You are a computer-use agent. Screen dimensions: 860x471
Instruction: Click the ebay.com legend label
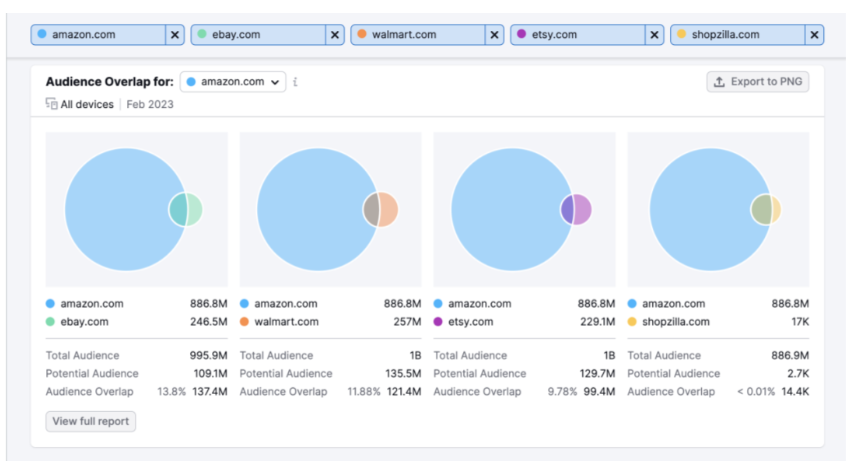click(x=84, y=322)
